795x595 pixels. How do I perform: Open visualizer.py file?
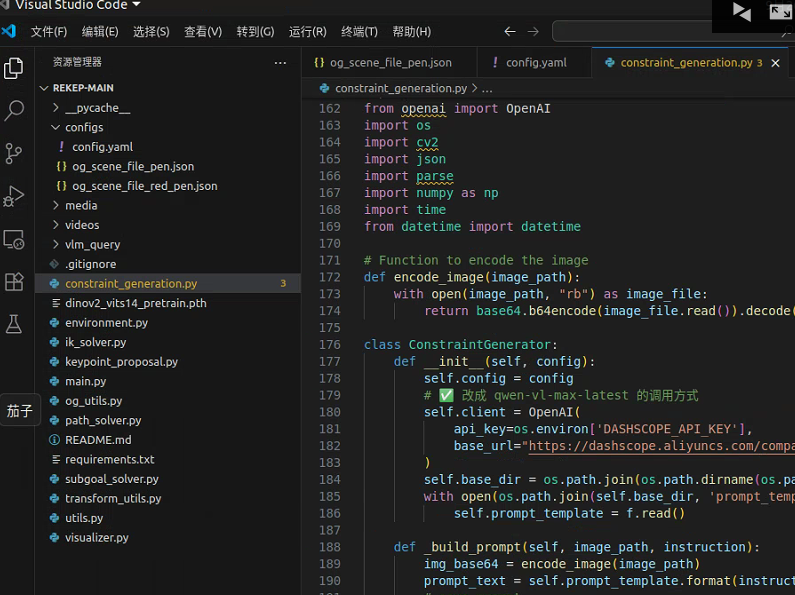168,537
